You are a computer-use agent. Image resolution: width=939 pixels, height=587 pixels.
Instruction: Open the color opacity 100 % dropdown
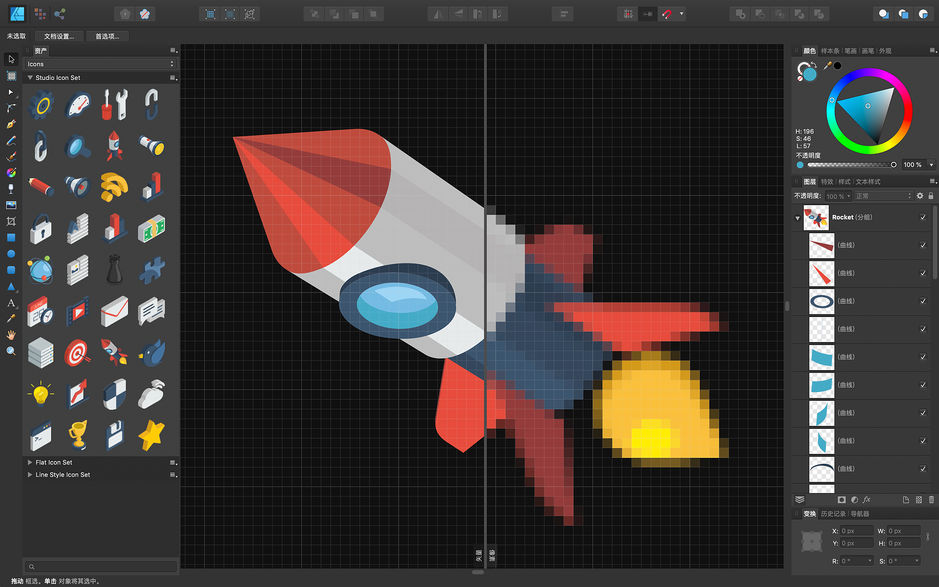coord(931,165)
